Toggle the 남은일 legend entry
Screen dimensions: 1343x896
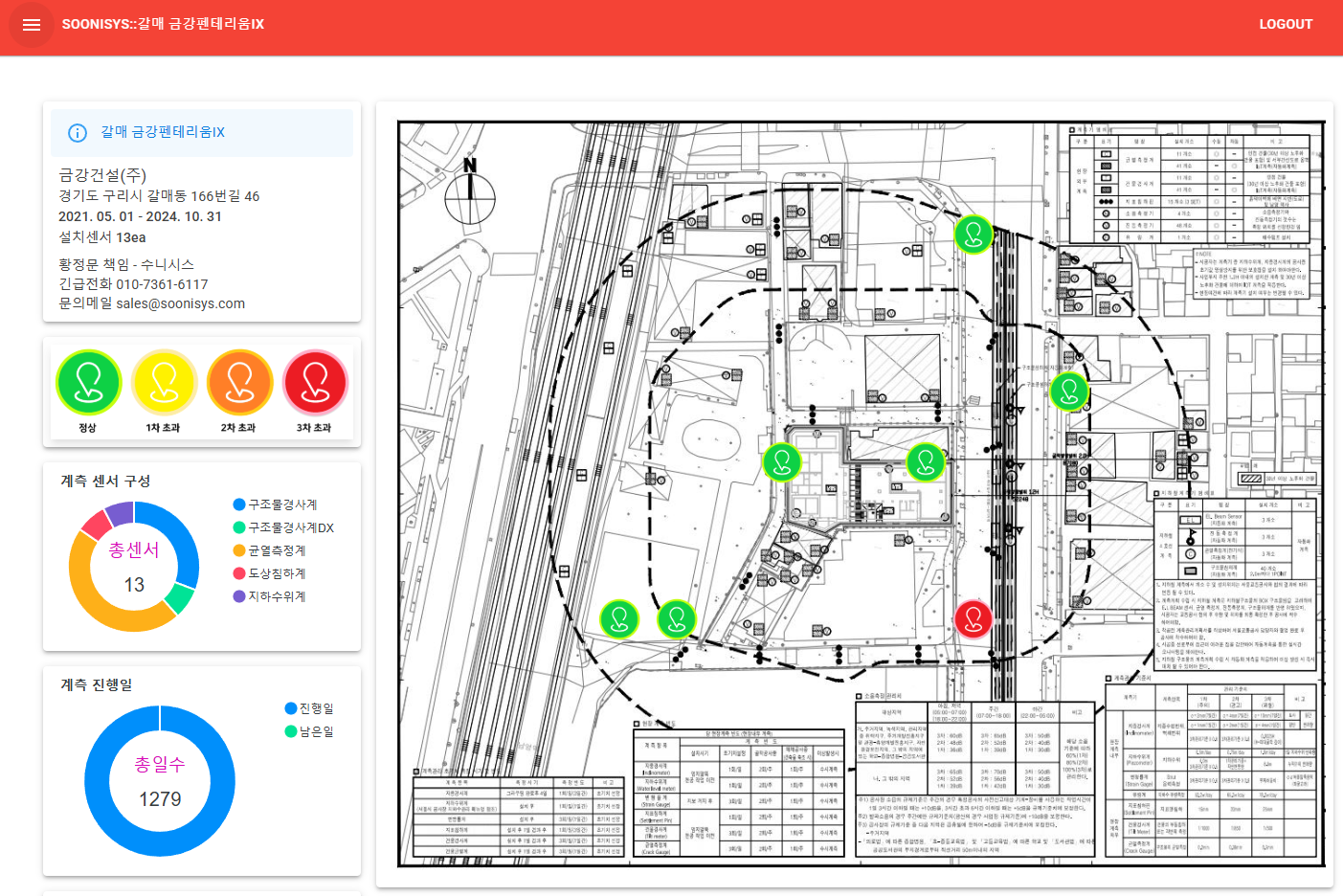pyautogui.click(x=309, y=731)
